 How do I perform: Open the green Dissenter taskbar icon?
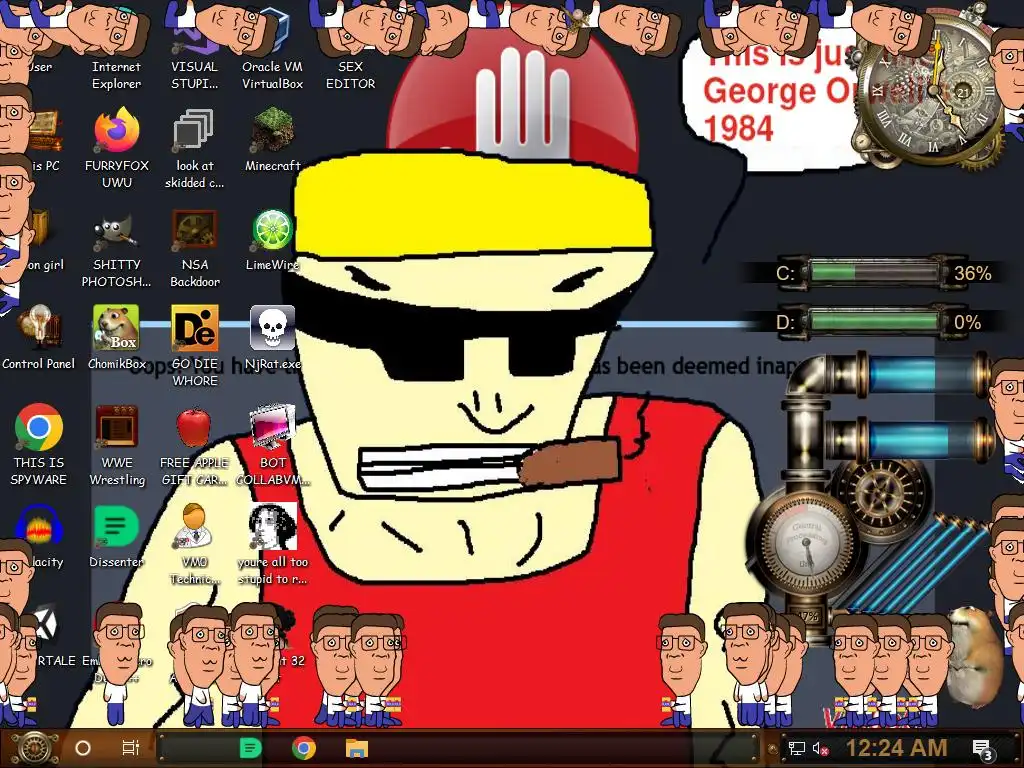(250, 748)
